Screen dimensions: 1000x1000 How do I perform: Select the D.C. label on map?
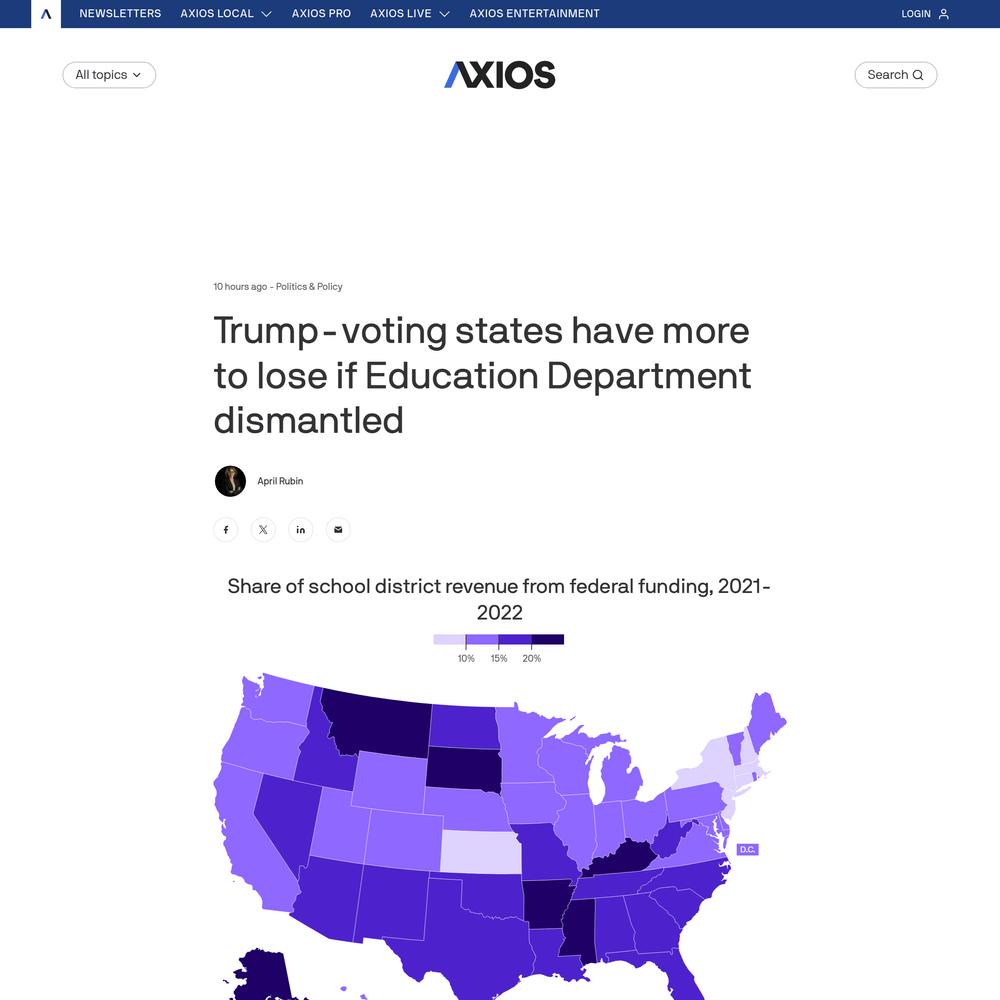point(747,849)
